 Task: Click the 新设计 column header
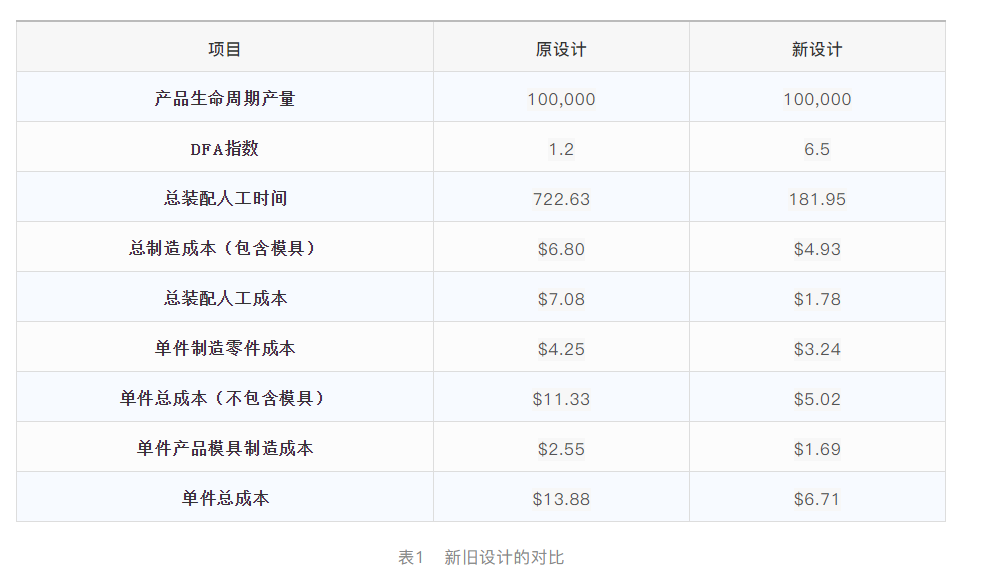(x=817, y=49)
